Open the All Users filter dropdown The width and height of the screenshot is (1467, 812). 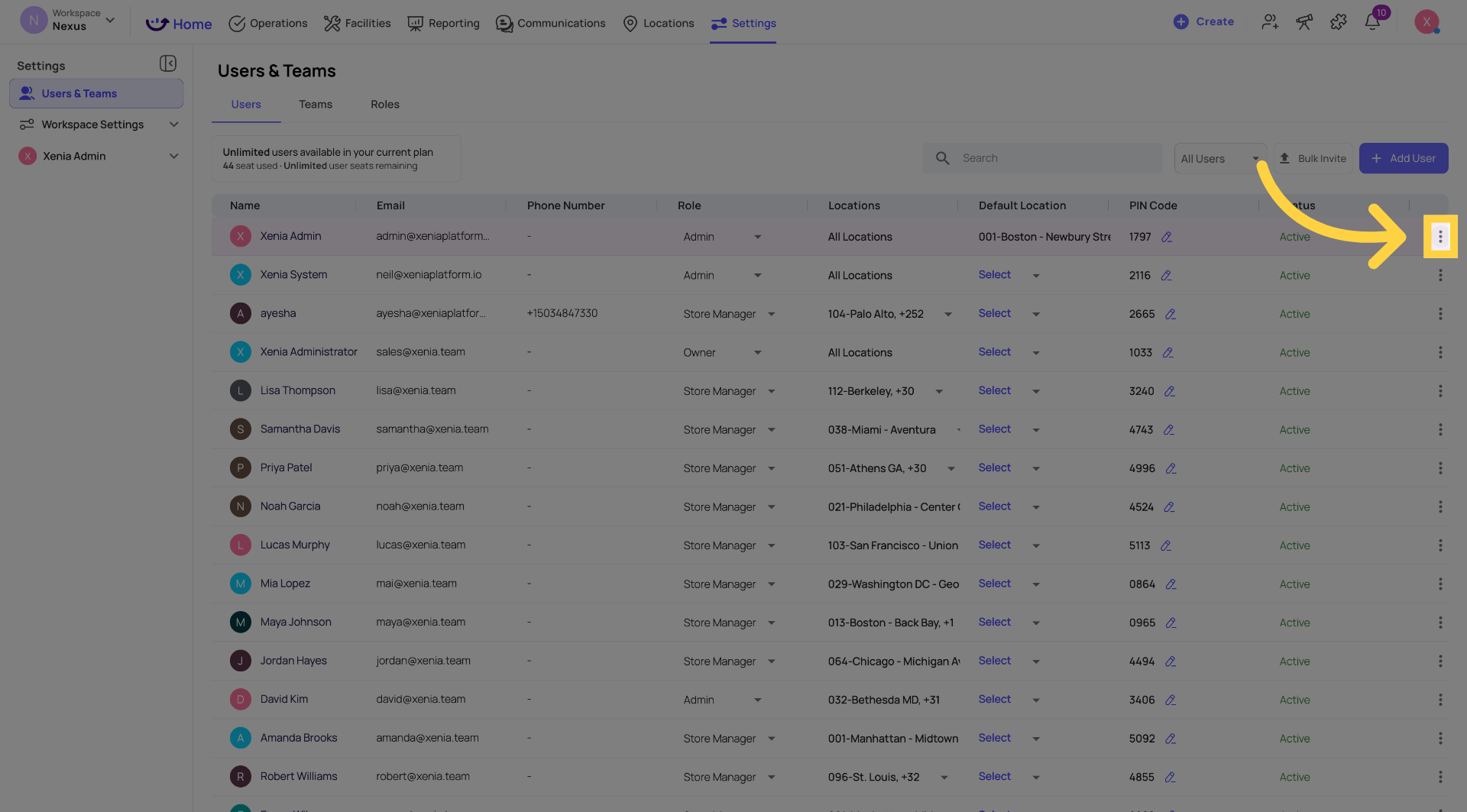click(x=1220, y=158)
